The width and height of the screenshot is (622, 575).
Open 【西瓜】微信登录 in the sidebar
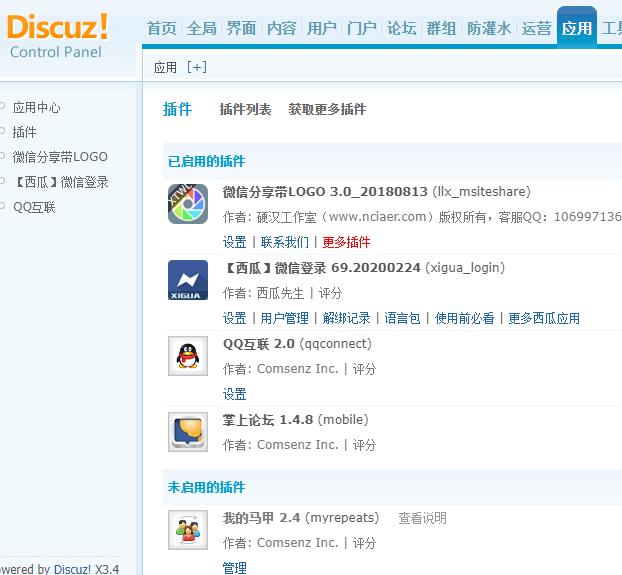point(60,182)
